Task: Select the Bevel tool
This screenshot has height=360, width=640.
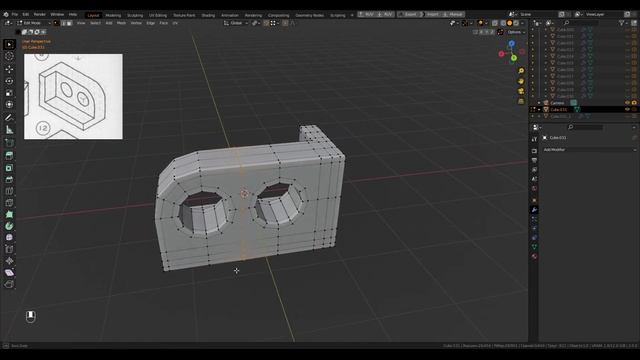Action: coord(9,179)
